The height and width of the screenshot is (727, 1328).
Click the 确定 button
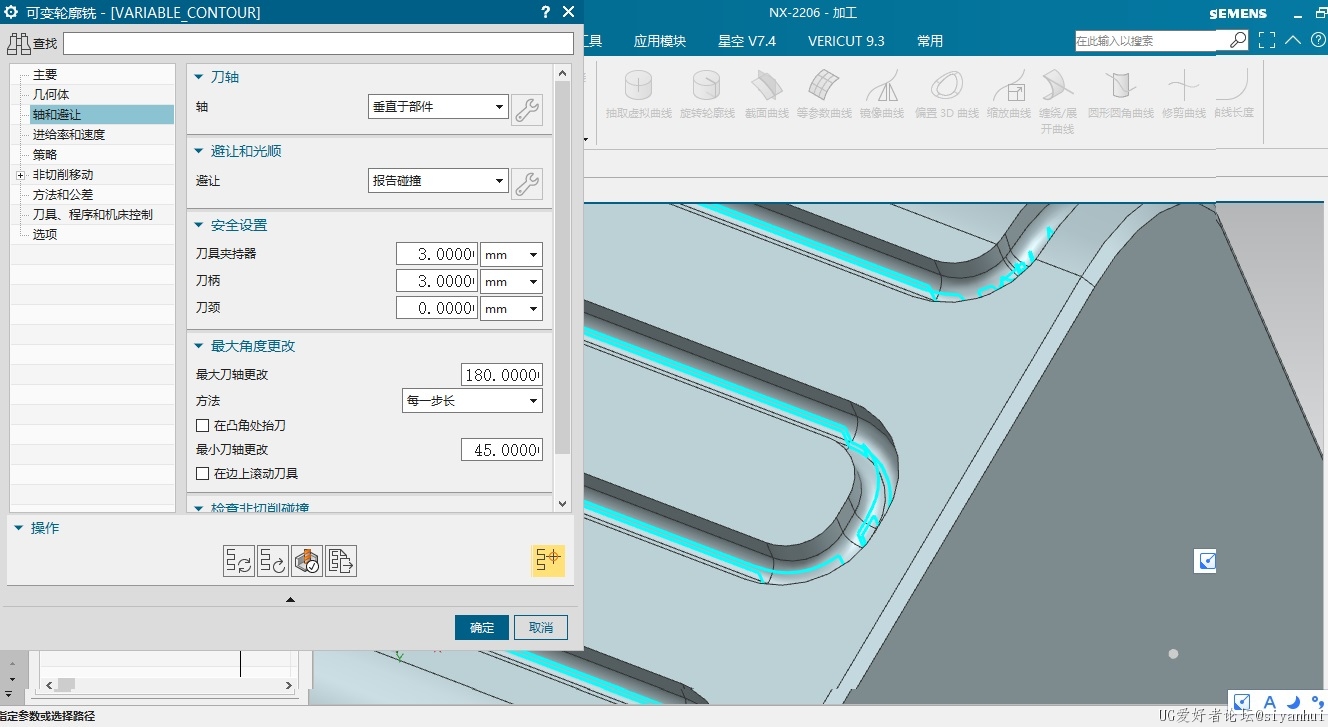pyautogui.click(x=482, y=627)
